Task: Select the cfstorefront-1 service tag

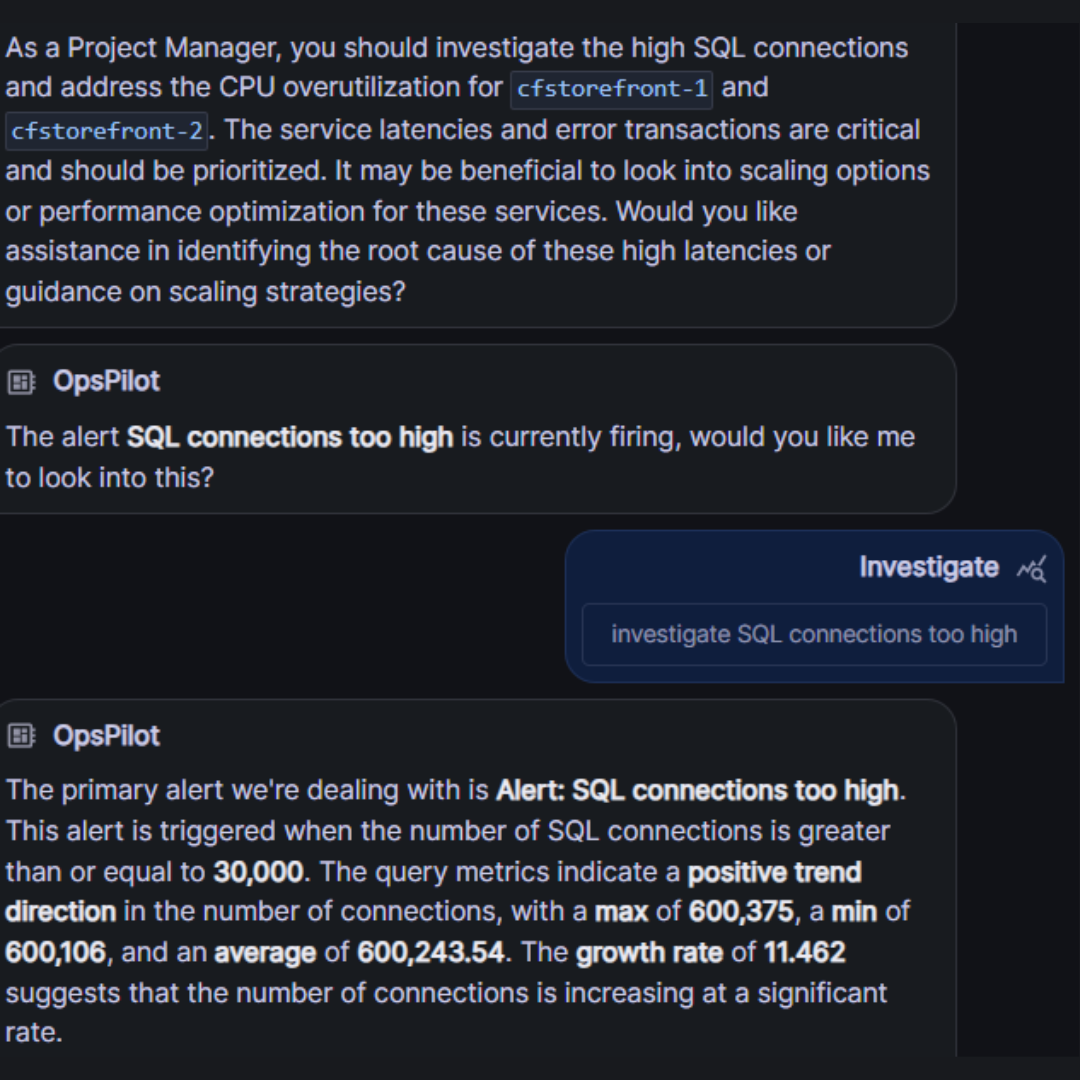Action: [611, 89]
